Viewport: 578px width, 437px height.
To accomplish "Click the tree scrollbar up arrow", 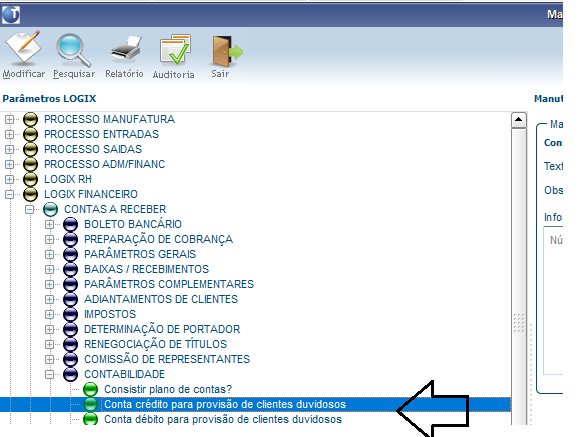I will coord(519,120).
